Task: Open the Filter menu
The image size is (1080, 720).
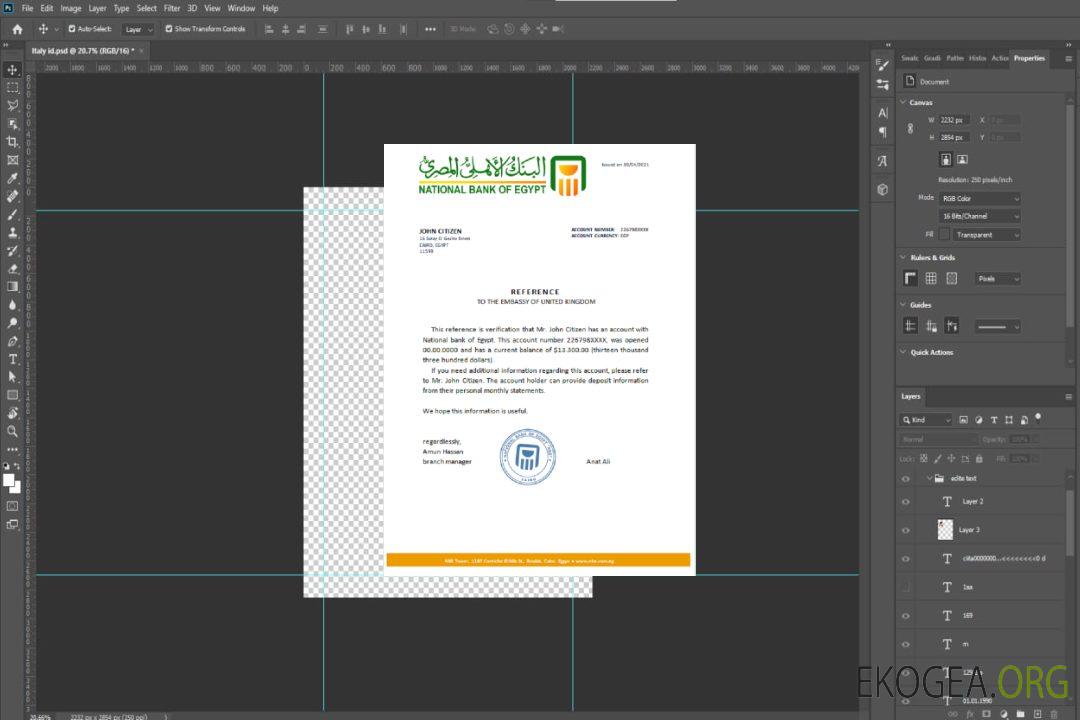Action: pyautogui.click(x=172, y=8)
